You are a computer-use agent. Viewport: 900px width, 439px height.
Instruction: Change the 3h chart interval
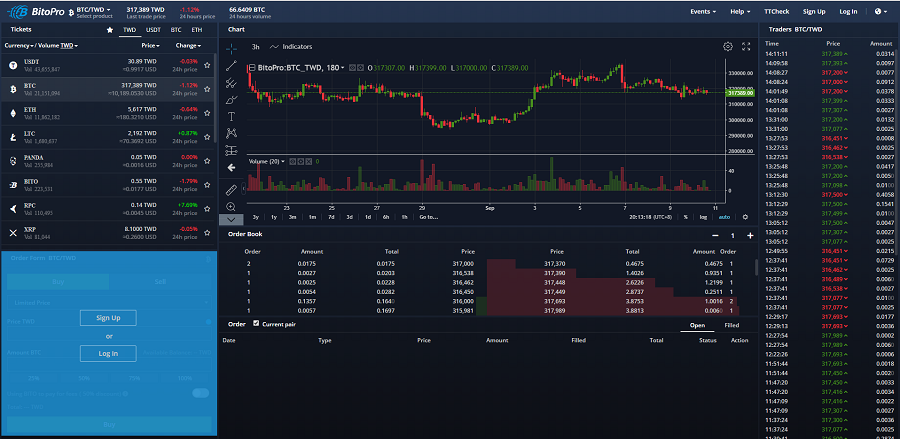[x=255, y=46]
